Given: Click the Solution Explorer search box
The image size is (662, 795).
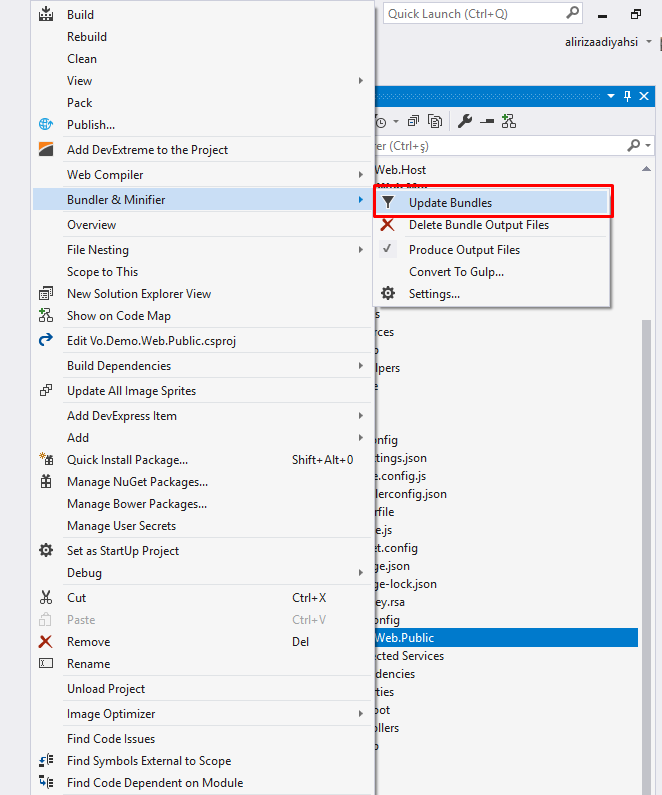Looking at the screenshot, I should coord(513,146).
